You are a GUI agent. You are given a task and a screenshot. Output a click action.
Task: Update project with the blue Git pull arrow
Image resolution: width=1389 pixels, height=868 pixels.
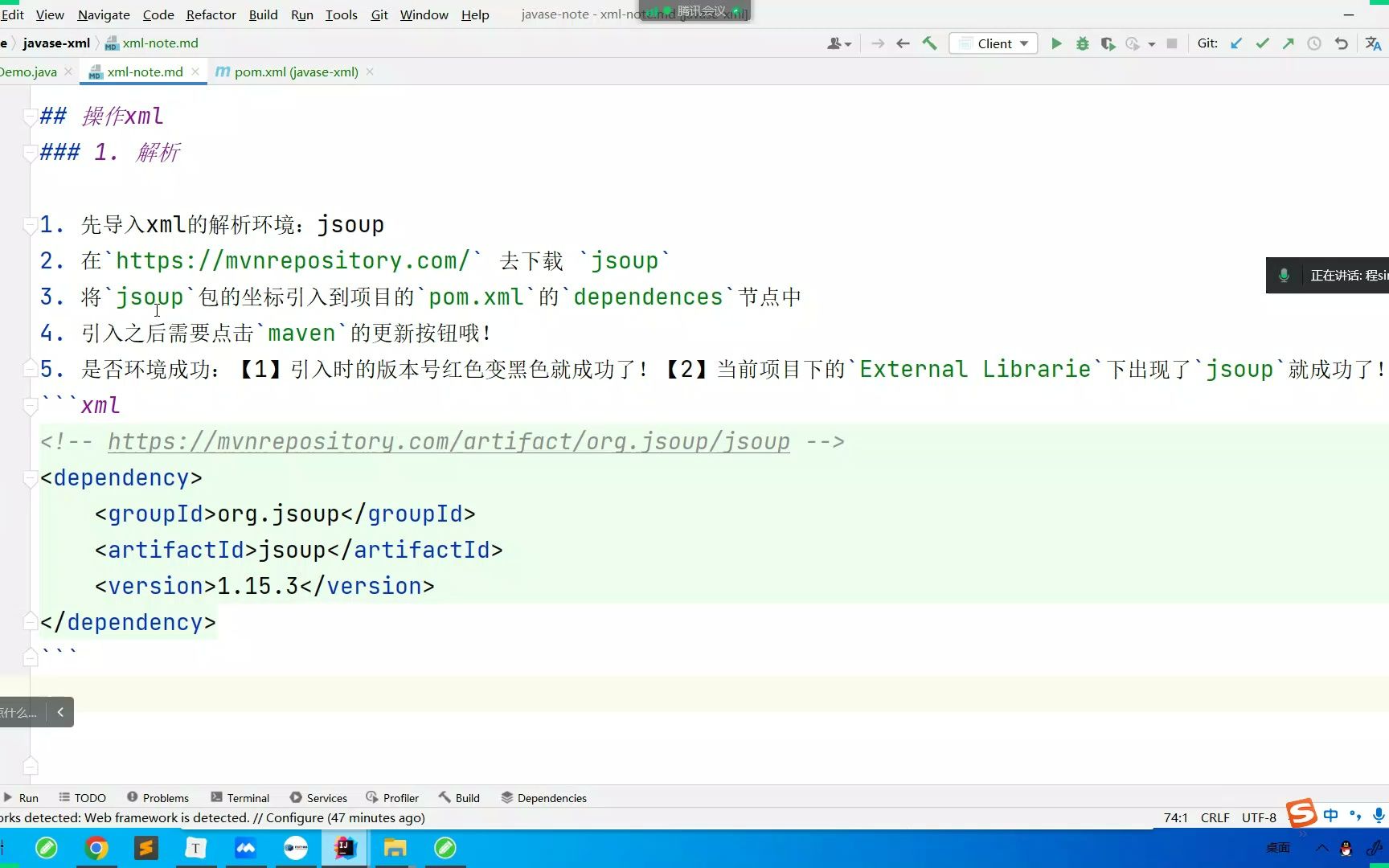pos(1236,43)
